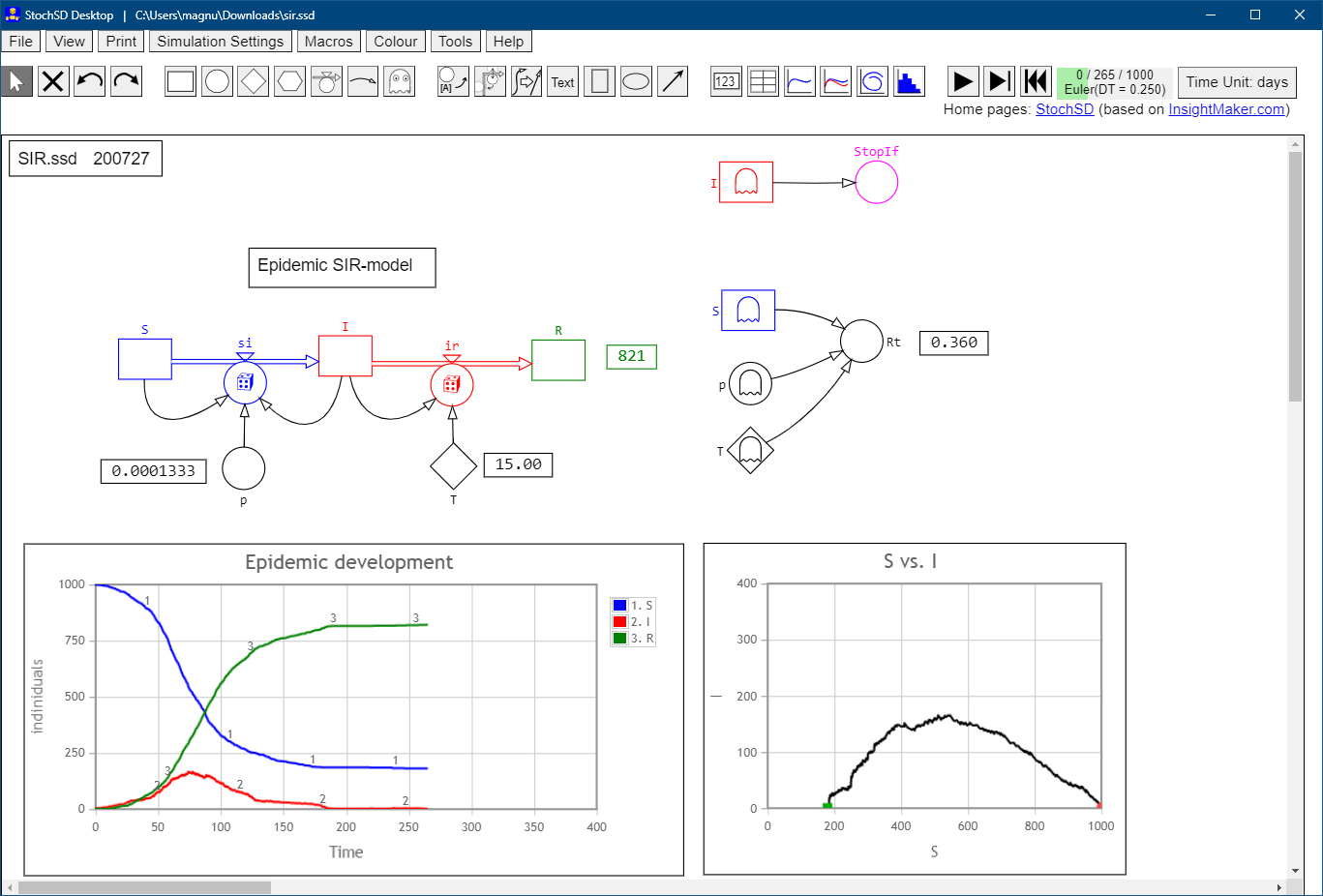
Task: Undo the last action
Action: (90, 82)
